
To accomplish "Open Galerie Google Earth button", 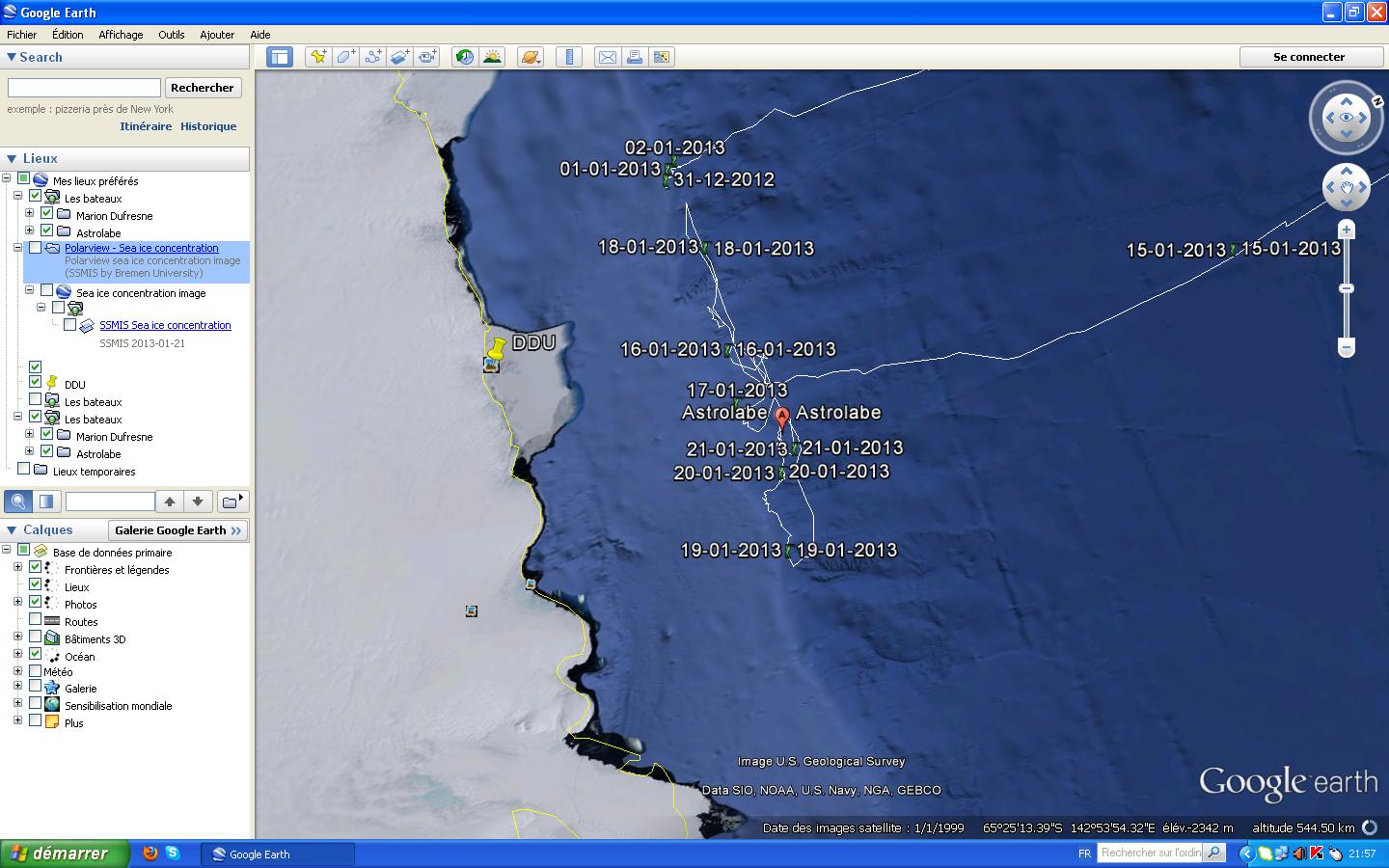I will [x=177, y=530].
